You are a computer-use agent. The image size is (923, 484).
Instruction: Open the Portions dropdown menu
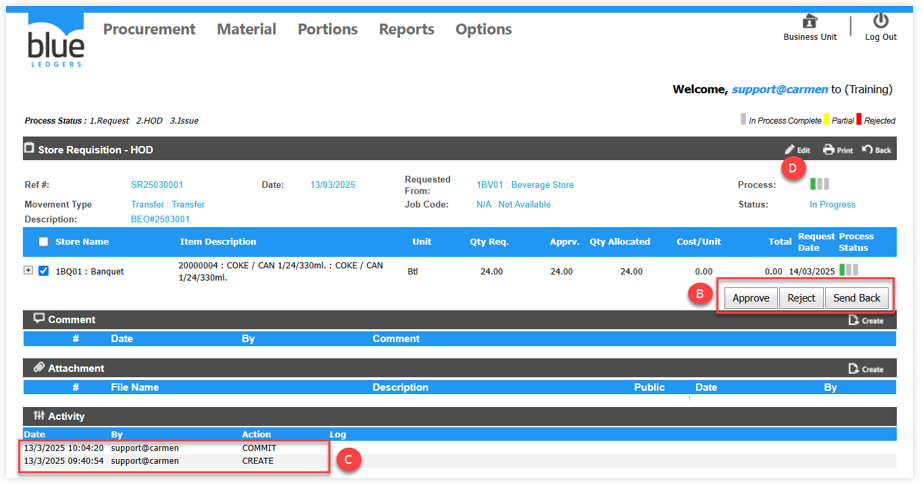pos(327,29)
